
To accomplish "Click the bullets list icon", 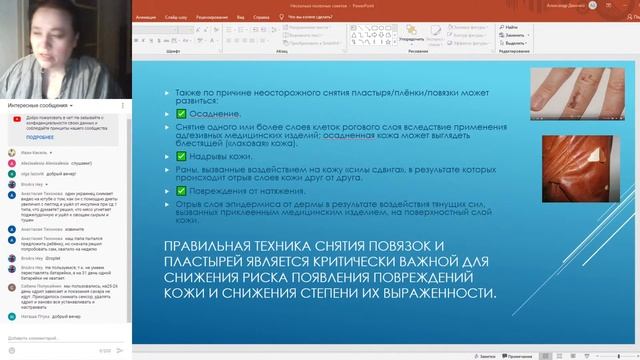I will pyautogui.click(x=229, y=30).
